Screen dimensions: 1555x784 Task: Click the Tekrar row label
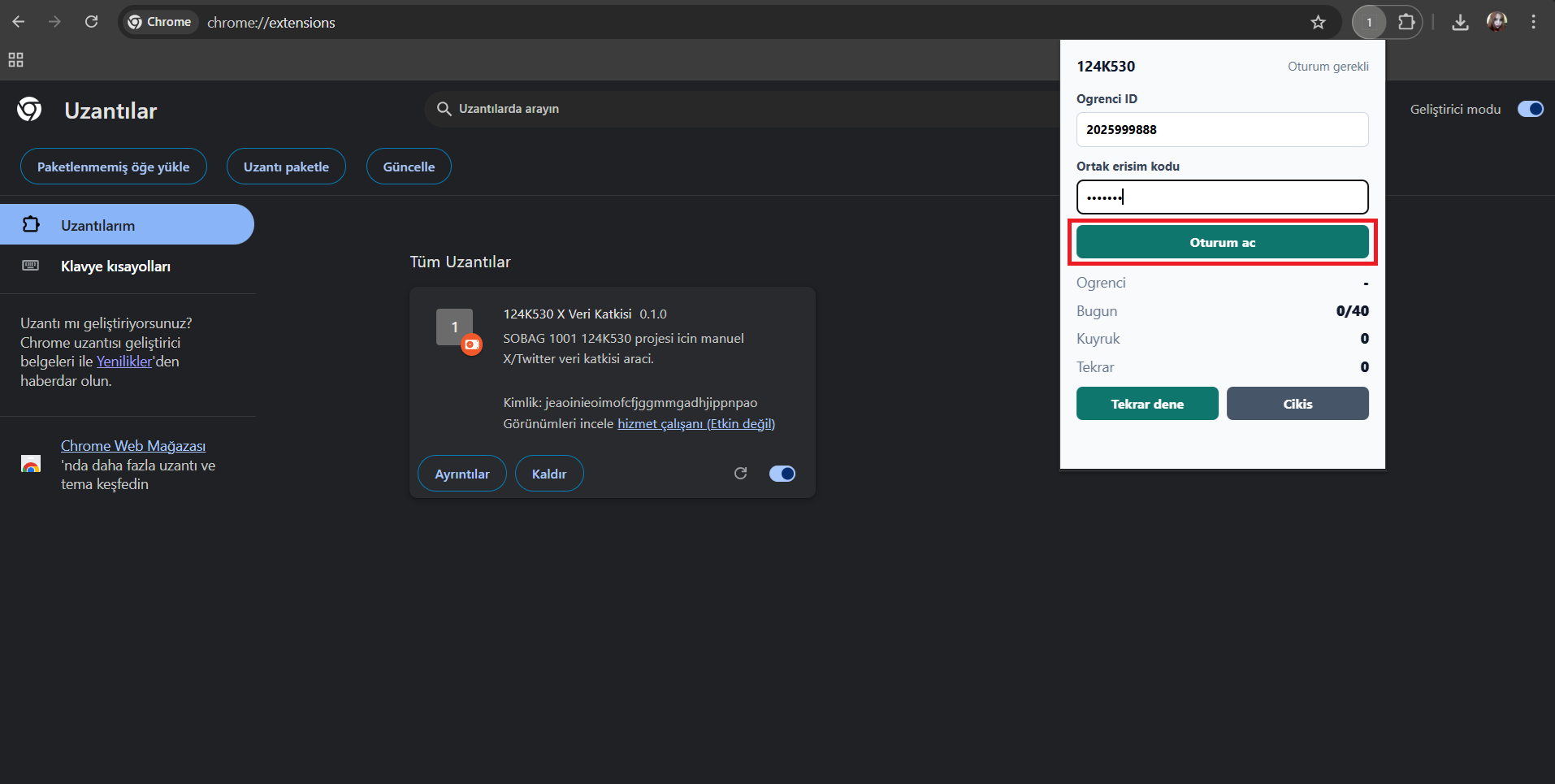1095,367
